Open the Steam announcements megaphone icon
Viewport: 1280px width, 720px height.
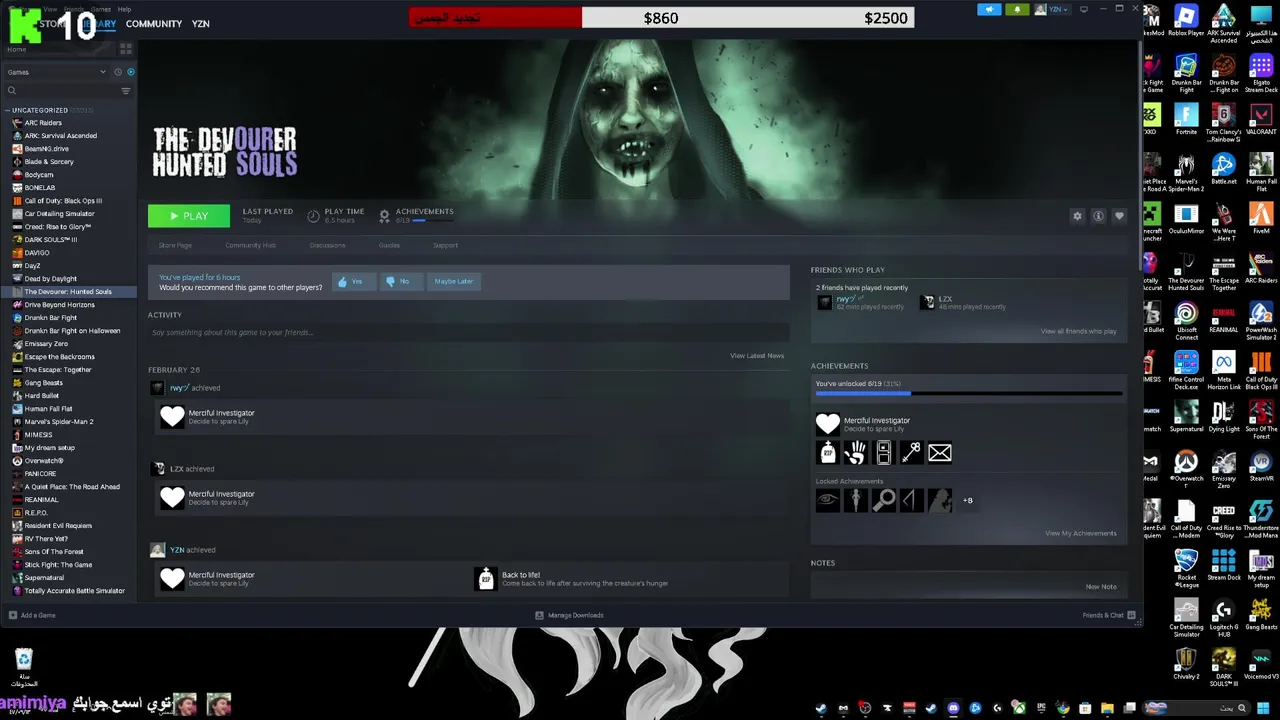click(x=989, y=10)
